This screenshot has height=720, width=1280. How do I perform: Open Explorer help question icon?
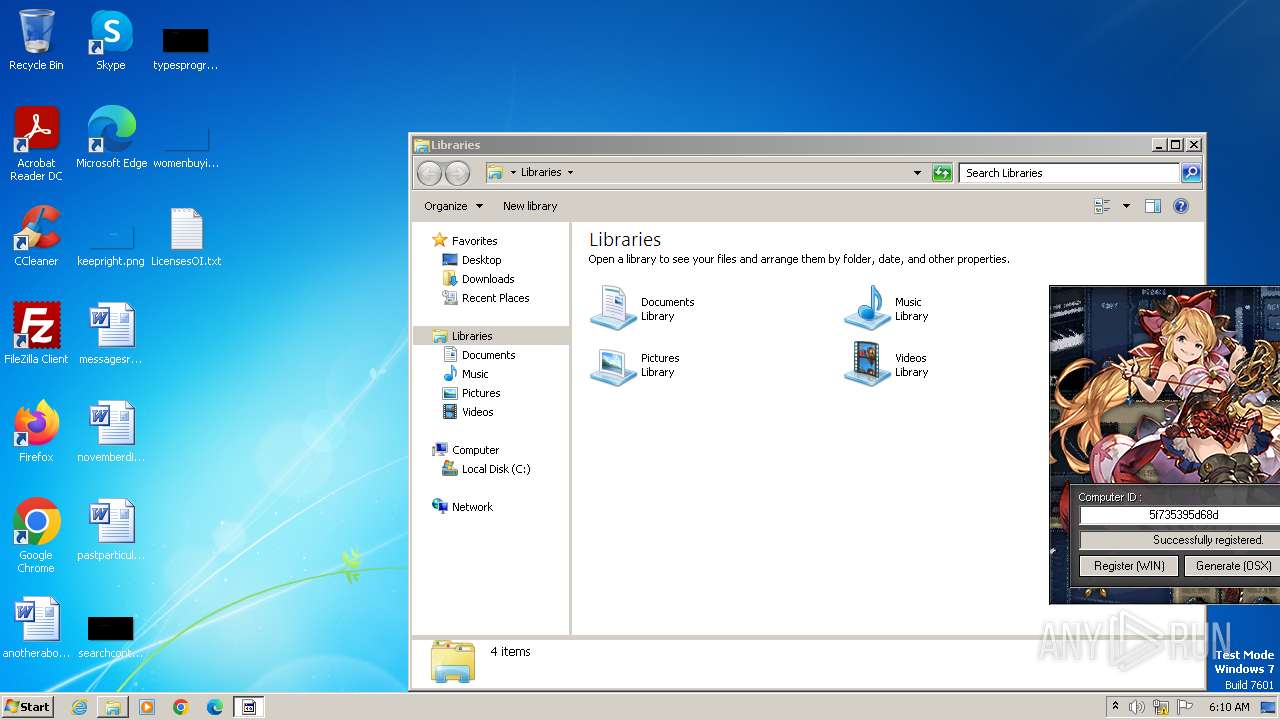coord(1181,206)
